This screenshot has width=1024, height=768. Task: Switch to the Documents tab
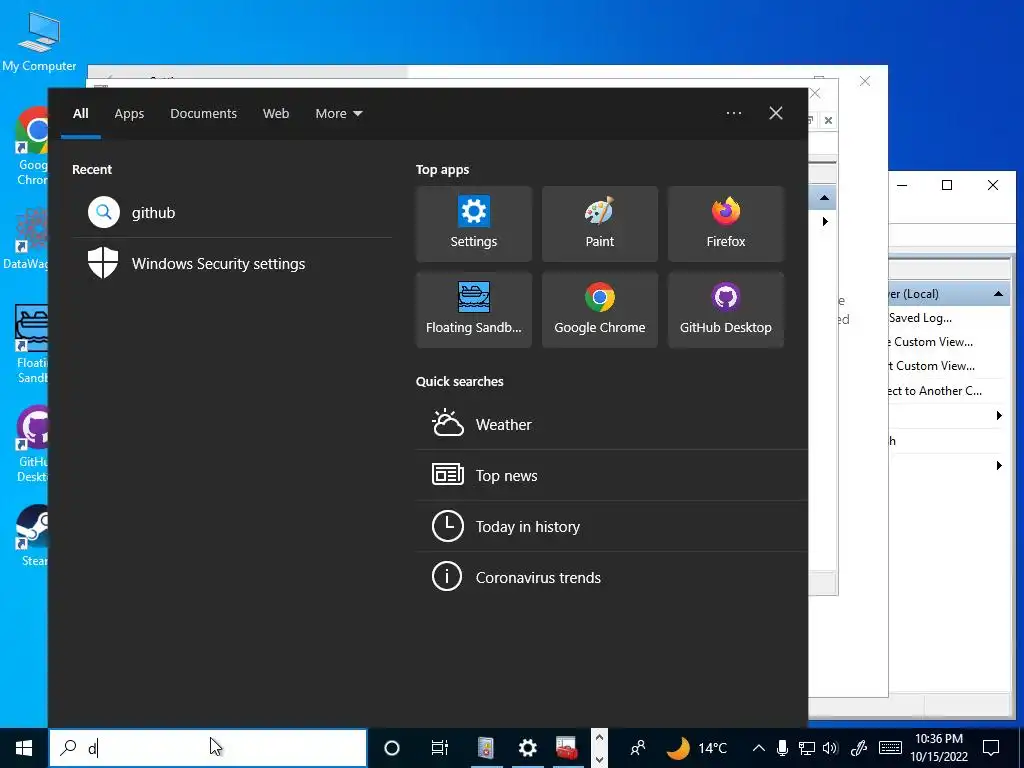pyautogui.click(x=203, y=114)
